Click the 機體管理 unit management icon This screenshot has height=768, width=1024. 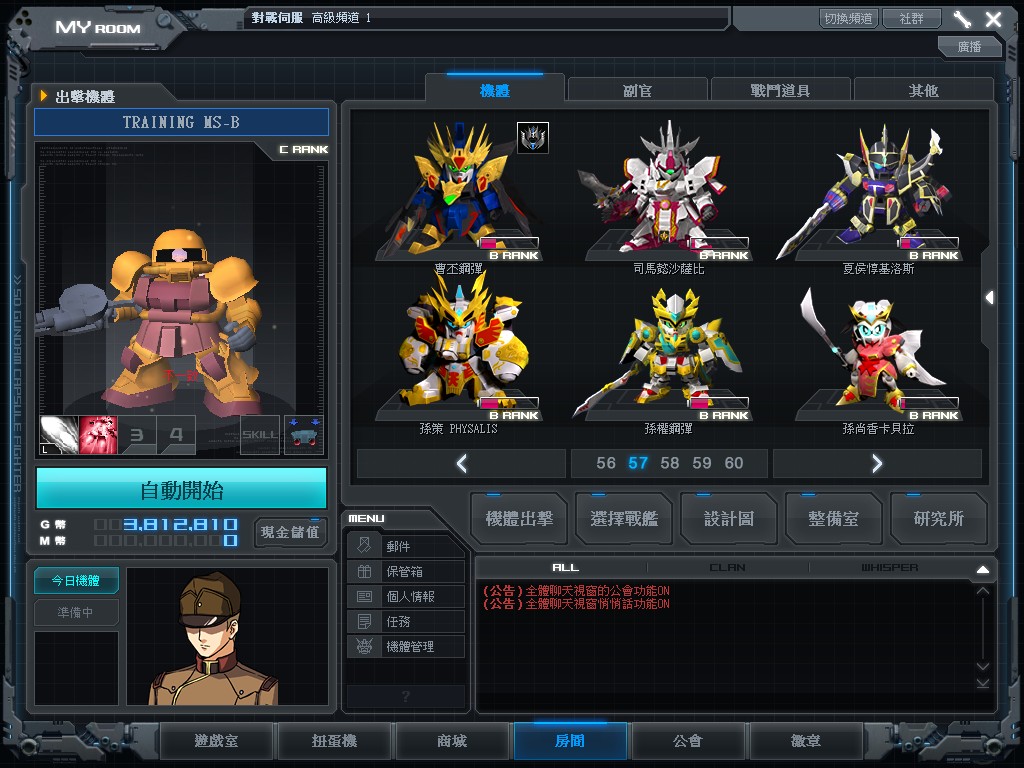364,646
